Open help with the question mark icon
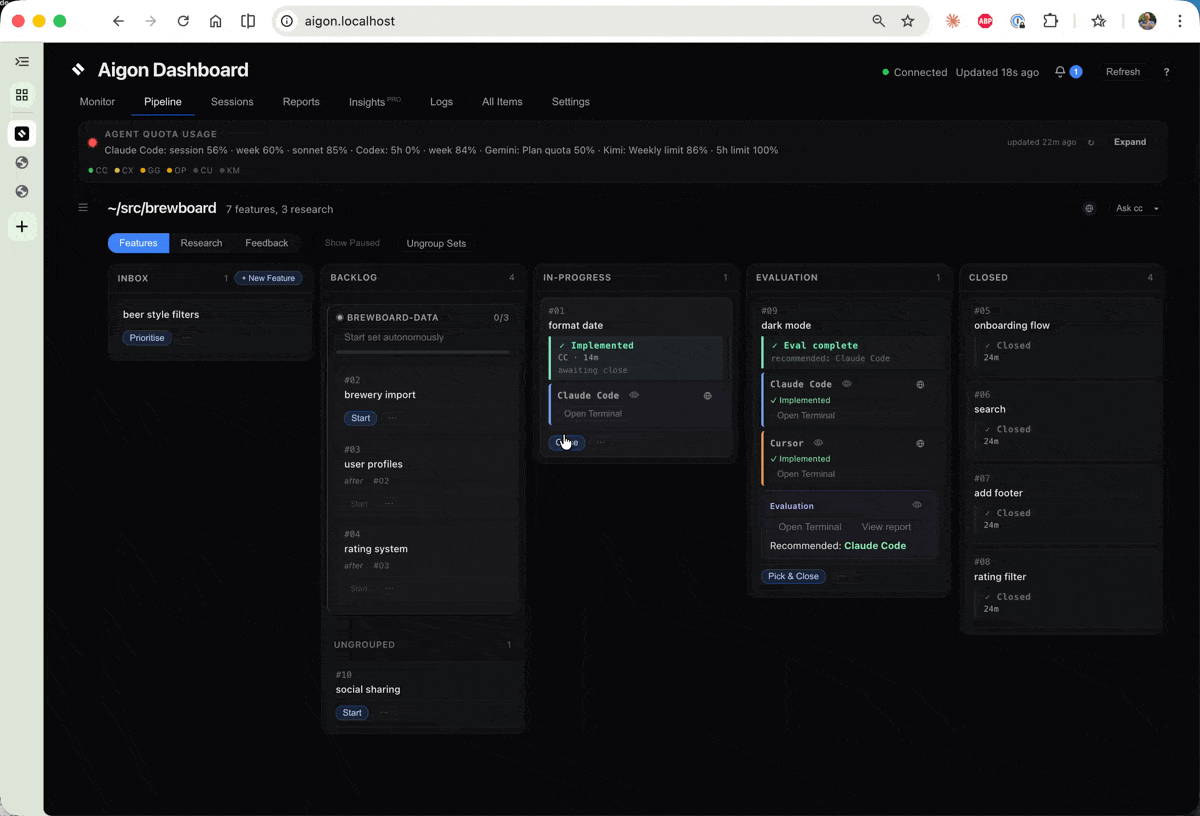 (x=1166, y=72)
